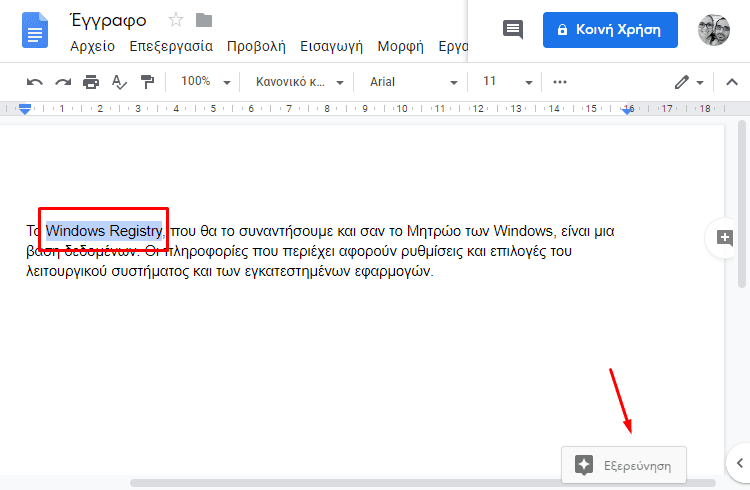Print the document
The image size is (750, 490).
(x=91, y=82)
